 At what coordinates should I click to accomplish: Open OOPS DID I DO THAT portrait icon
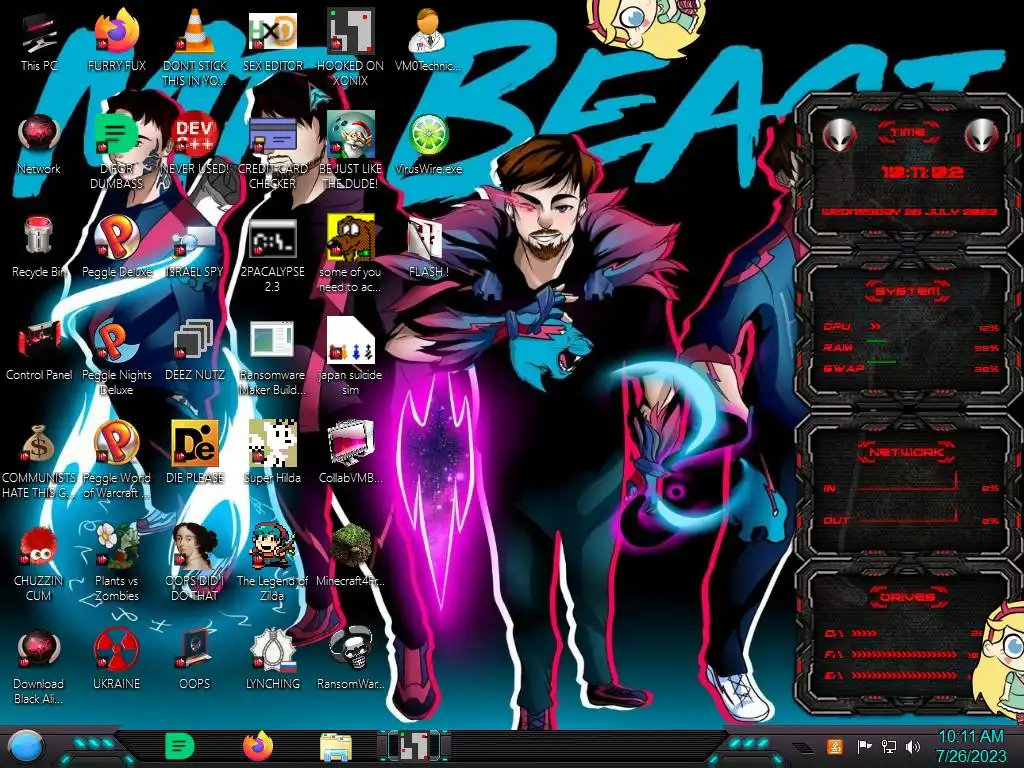(x=195, y=563)
